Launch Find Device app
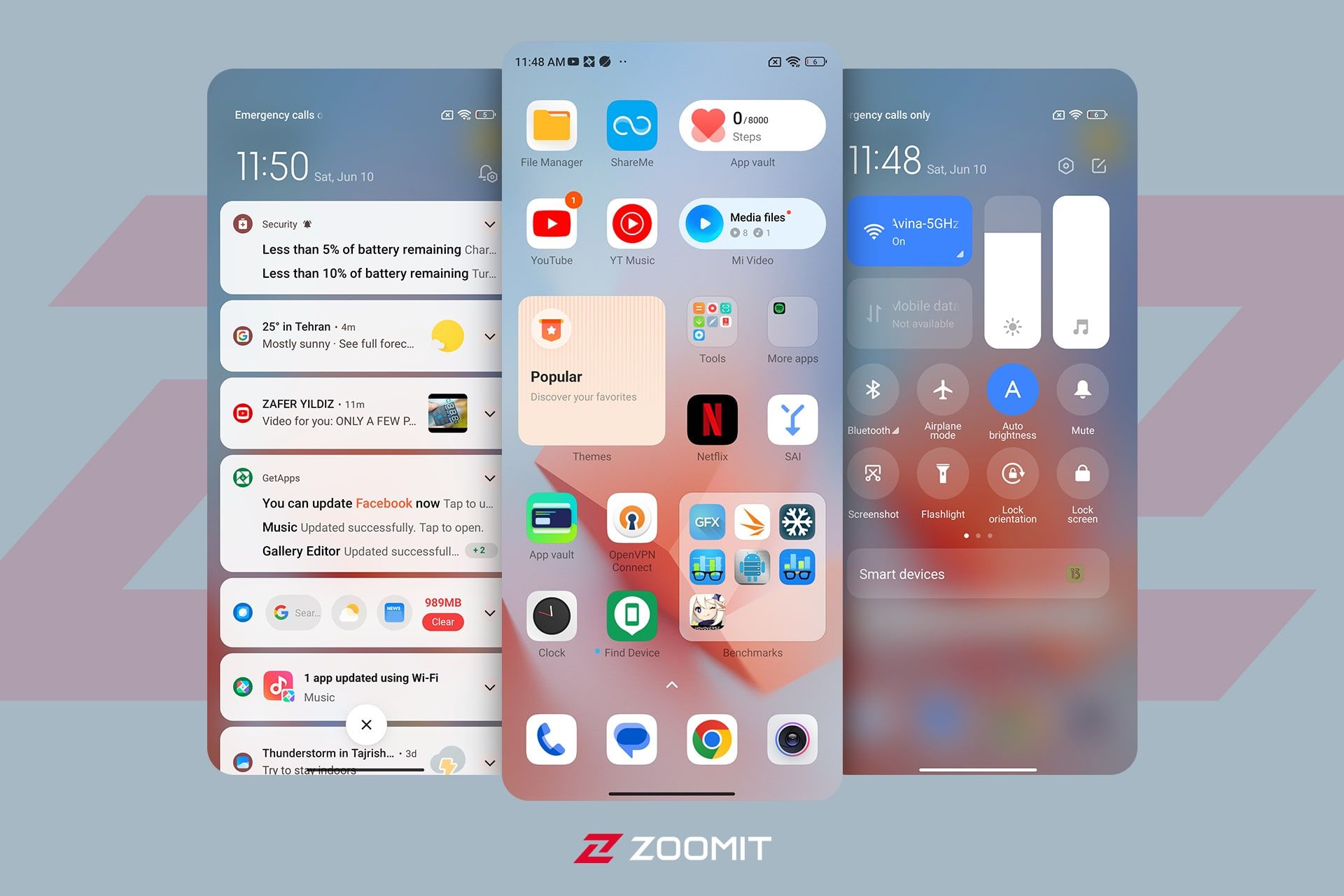Screen dimensions: 1344x896 631,615
